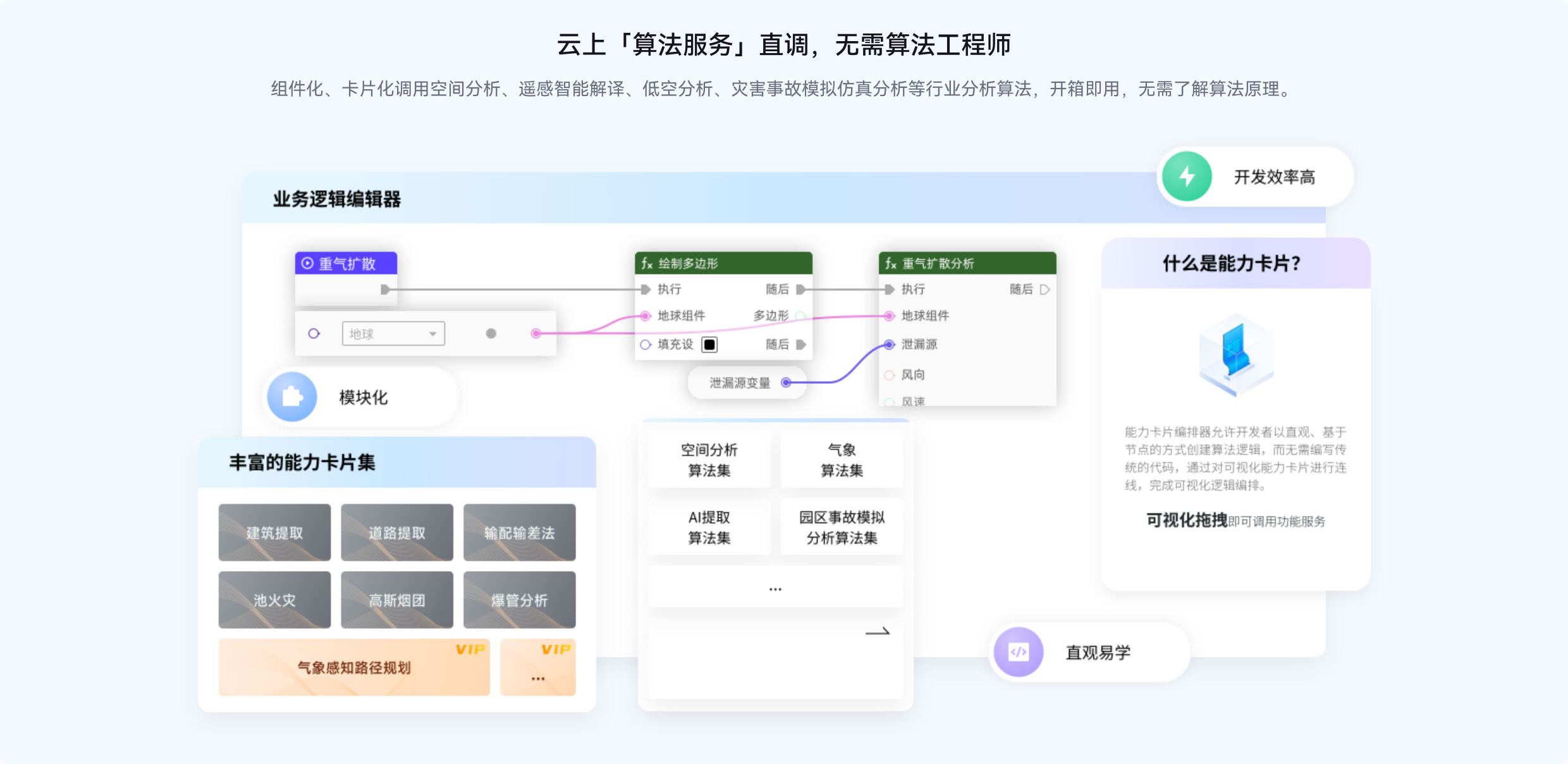1568x764 pixels.
Task: Click 随后 output arrow of 重气扩散分析 node
Action: tap(1044, 290)
